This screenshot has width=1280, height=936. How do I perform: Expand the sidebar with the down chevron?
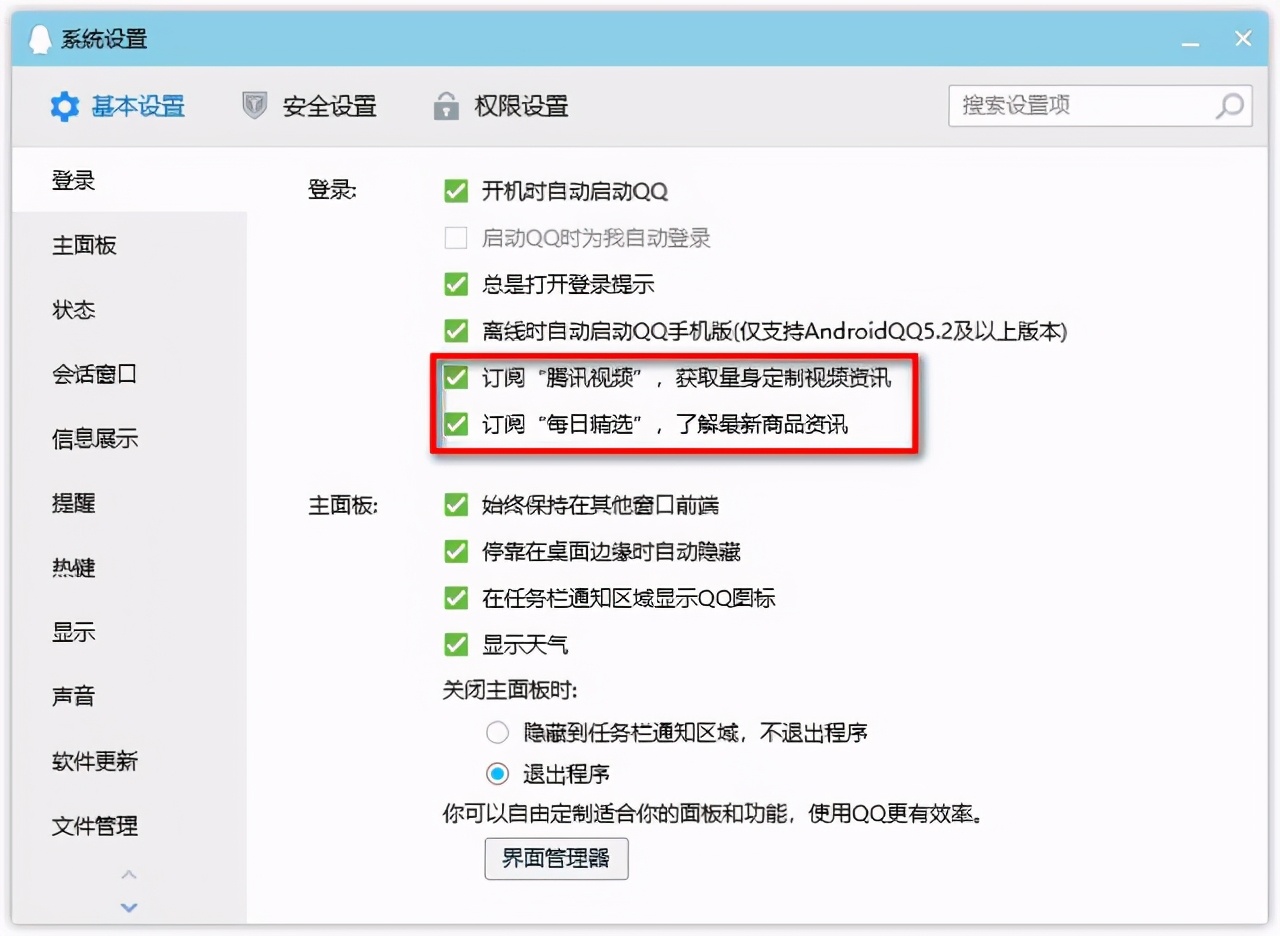[128, 908]
